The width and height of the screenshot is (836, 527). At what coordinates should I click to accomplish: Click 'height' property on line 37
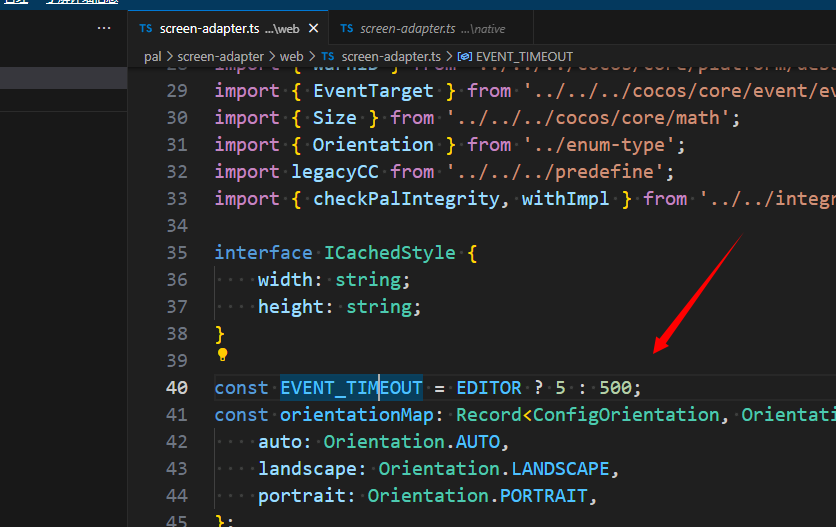click(x=291, y=307)
